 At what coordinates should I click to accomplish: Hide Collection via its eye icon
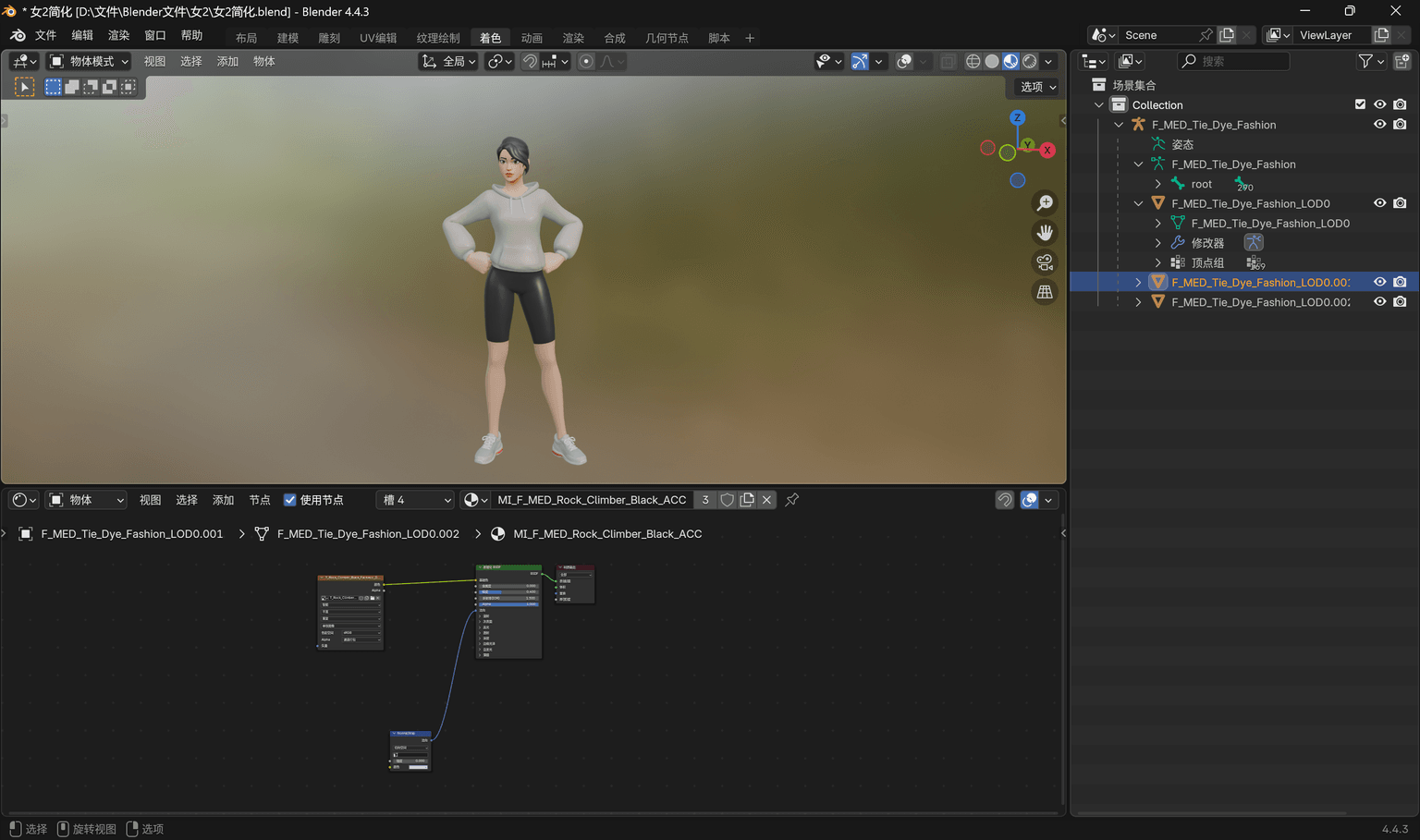click(x=1380, y=104)
